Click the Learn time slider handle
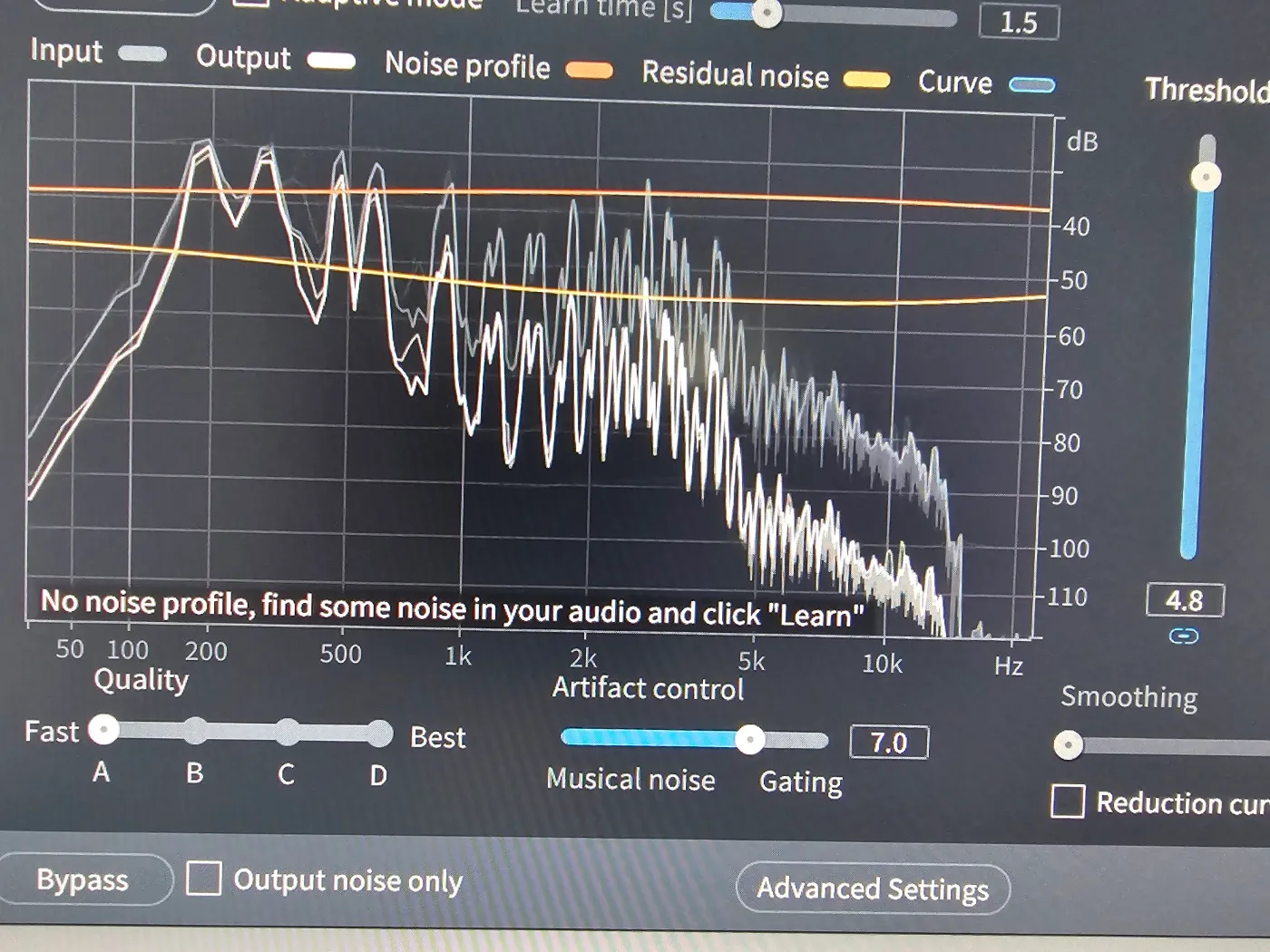 767,13
